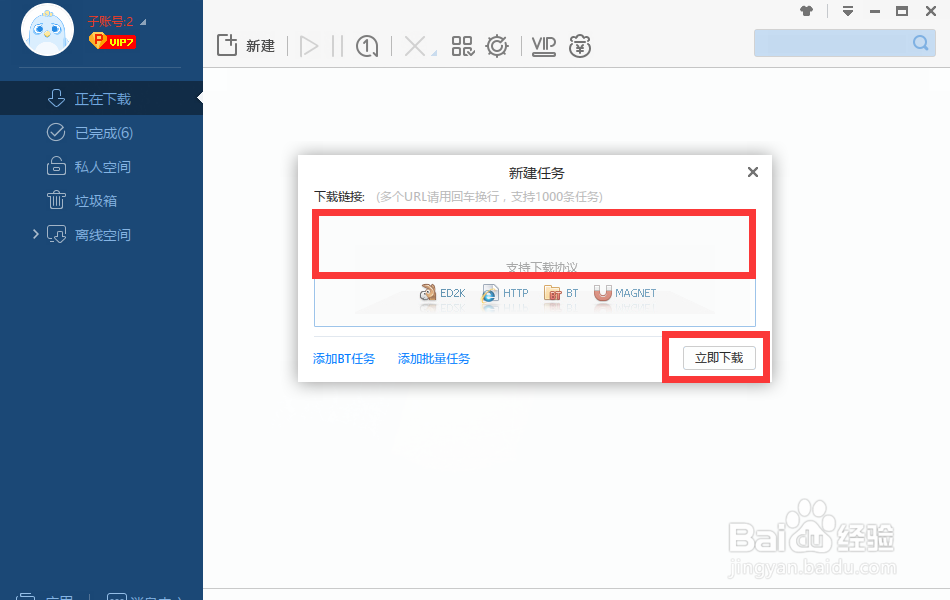
Task: Expand the 离线空间 chevron arrow
Action: coord(36,234)
